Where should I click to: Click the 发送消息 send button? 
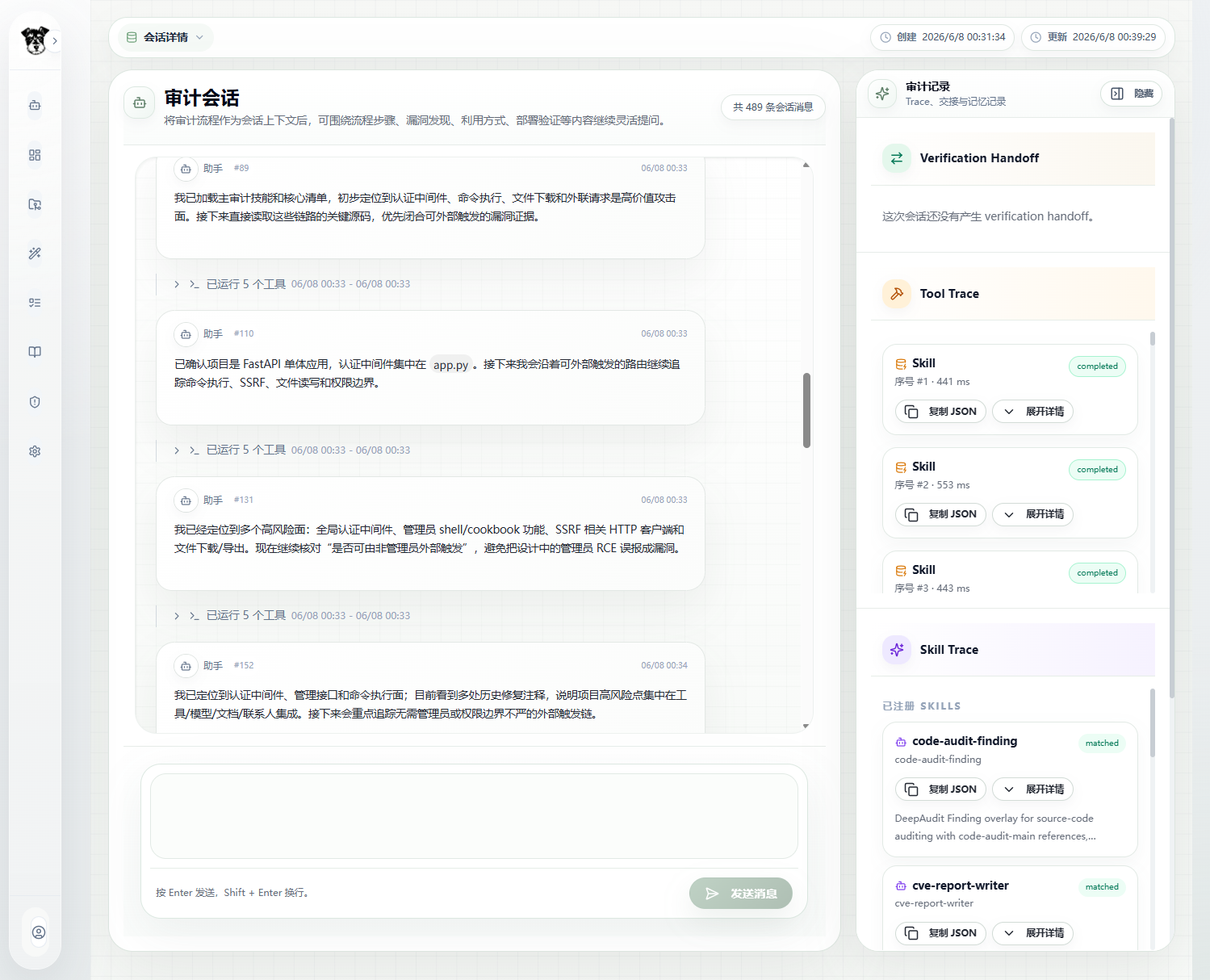(x=740, y=893)
